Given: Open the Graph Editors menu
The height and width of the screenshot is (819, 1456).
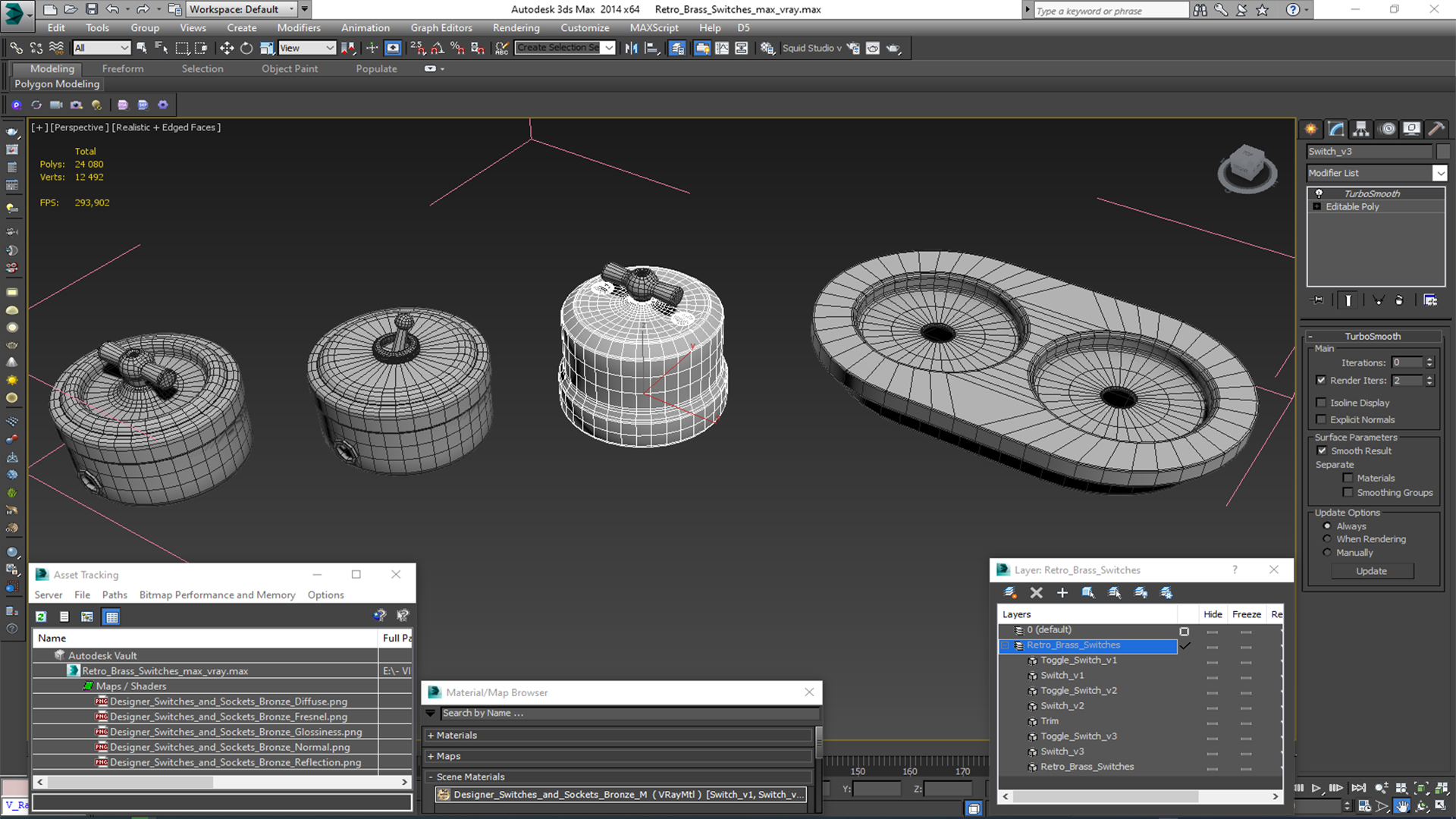Looking at the screenshot, I should pos(441,27).
